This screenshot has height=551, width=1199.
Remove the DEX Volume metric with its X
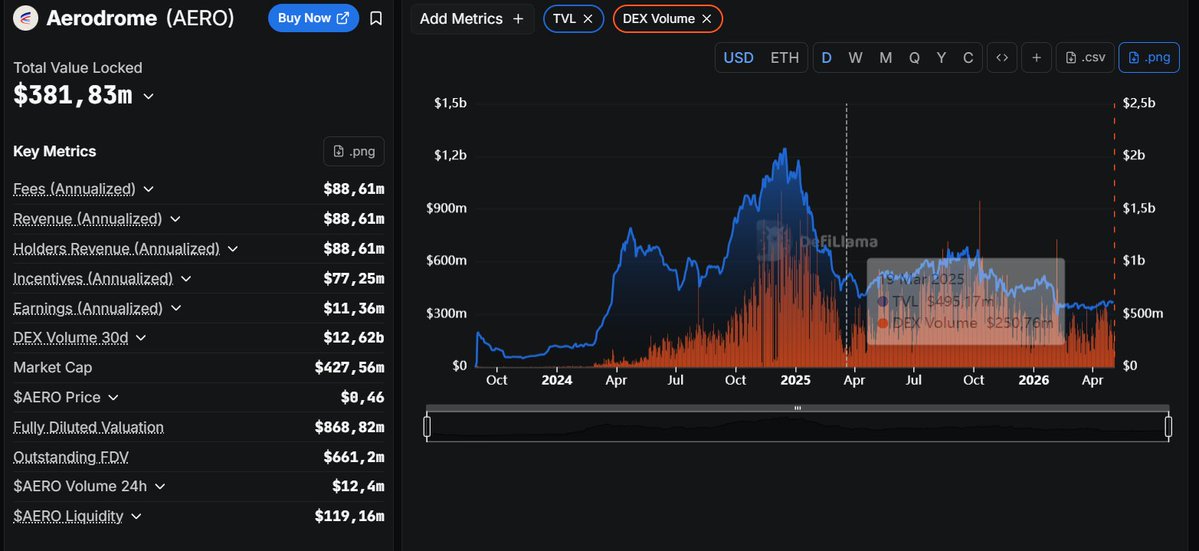point(707,19)
